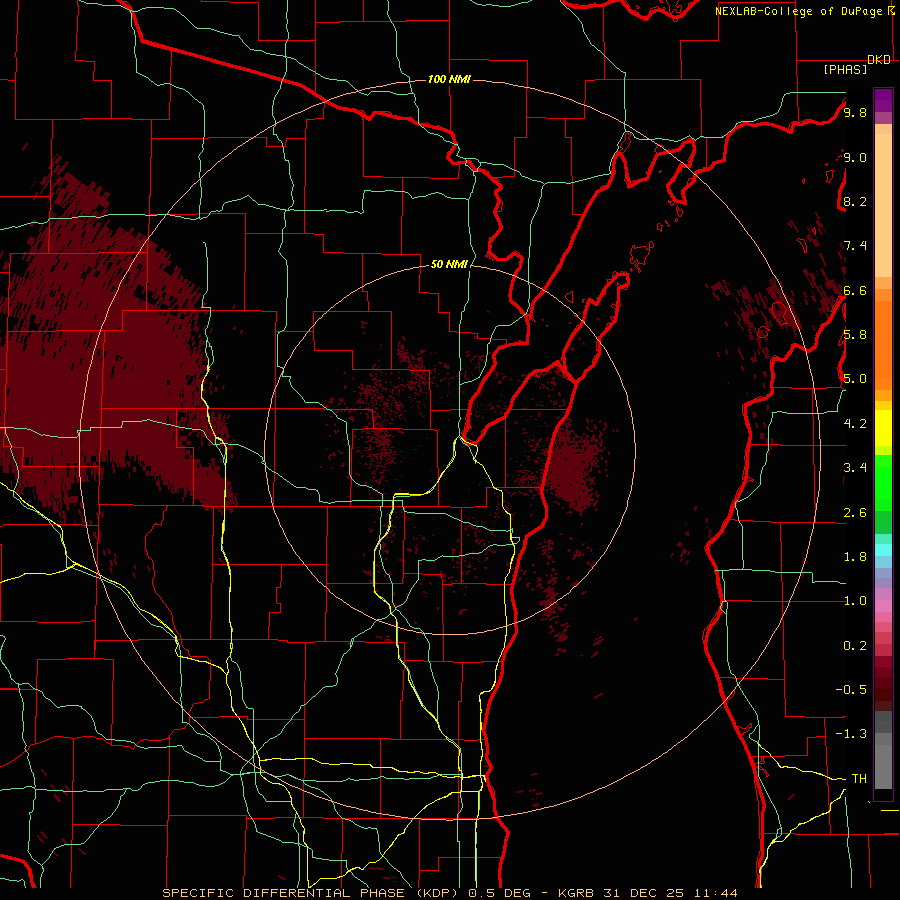Image resolution: width=900 pixels, height=900 pixels.
Task: Click the 5.8 color scale value
Action: coord(855,335)
